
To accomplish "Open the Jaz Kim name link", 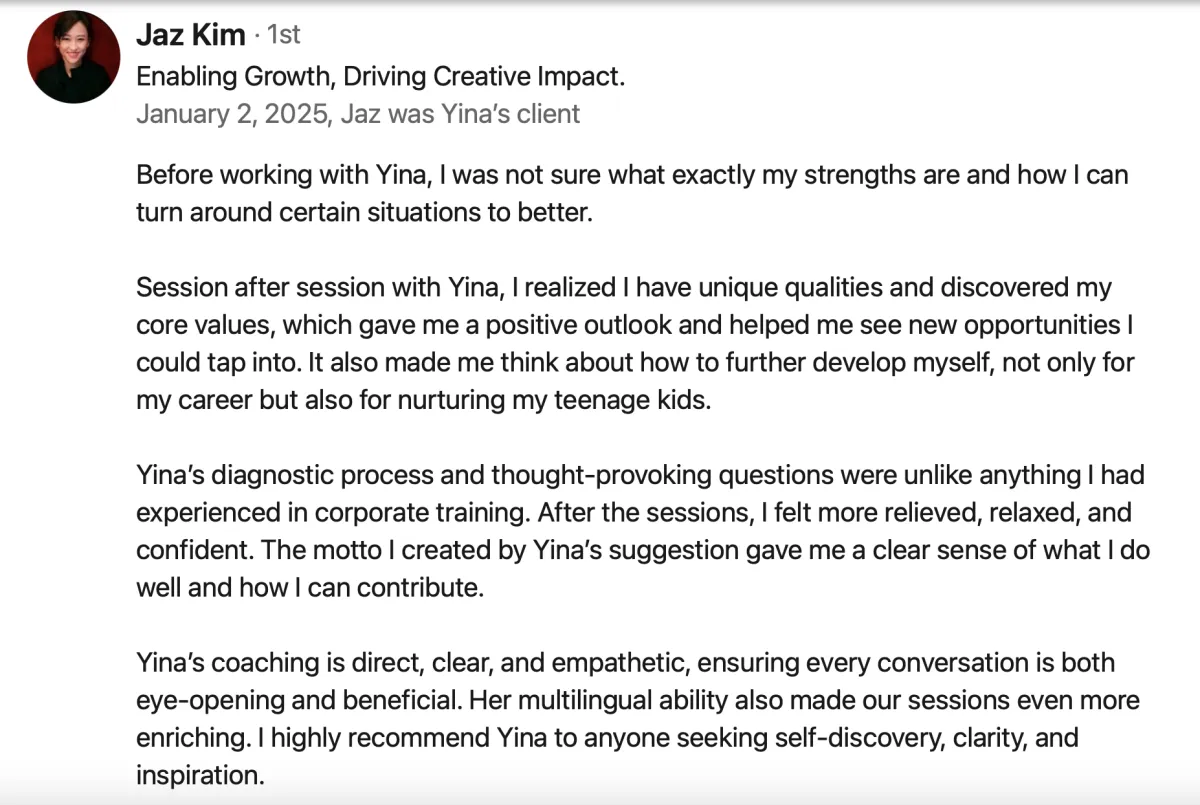I will pyautogui.click(x=190, y=35).
